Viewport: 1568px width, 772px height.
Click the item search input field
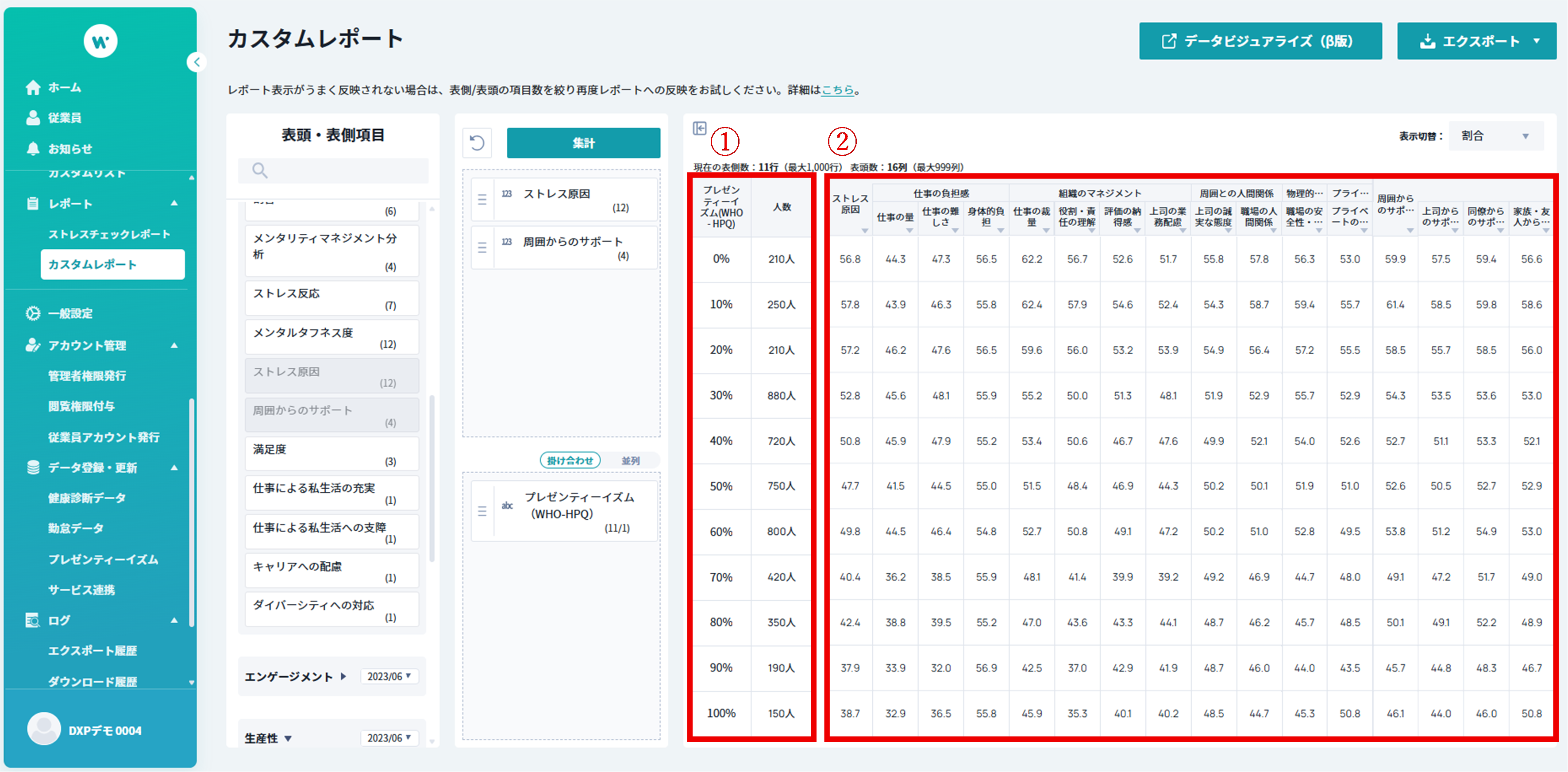click(x=333, y=170)
